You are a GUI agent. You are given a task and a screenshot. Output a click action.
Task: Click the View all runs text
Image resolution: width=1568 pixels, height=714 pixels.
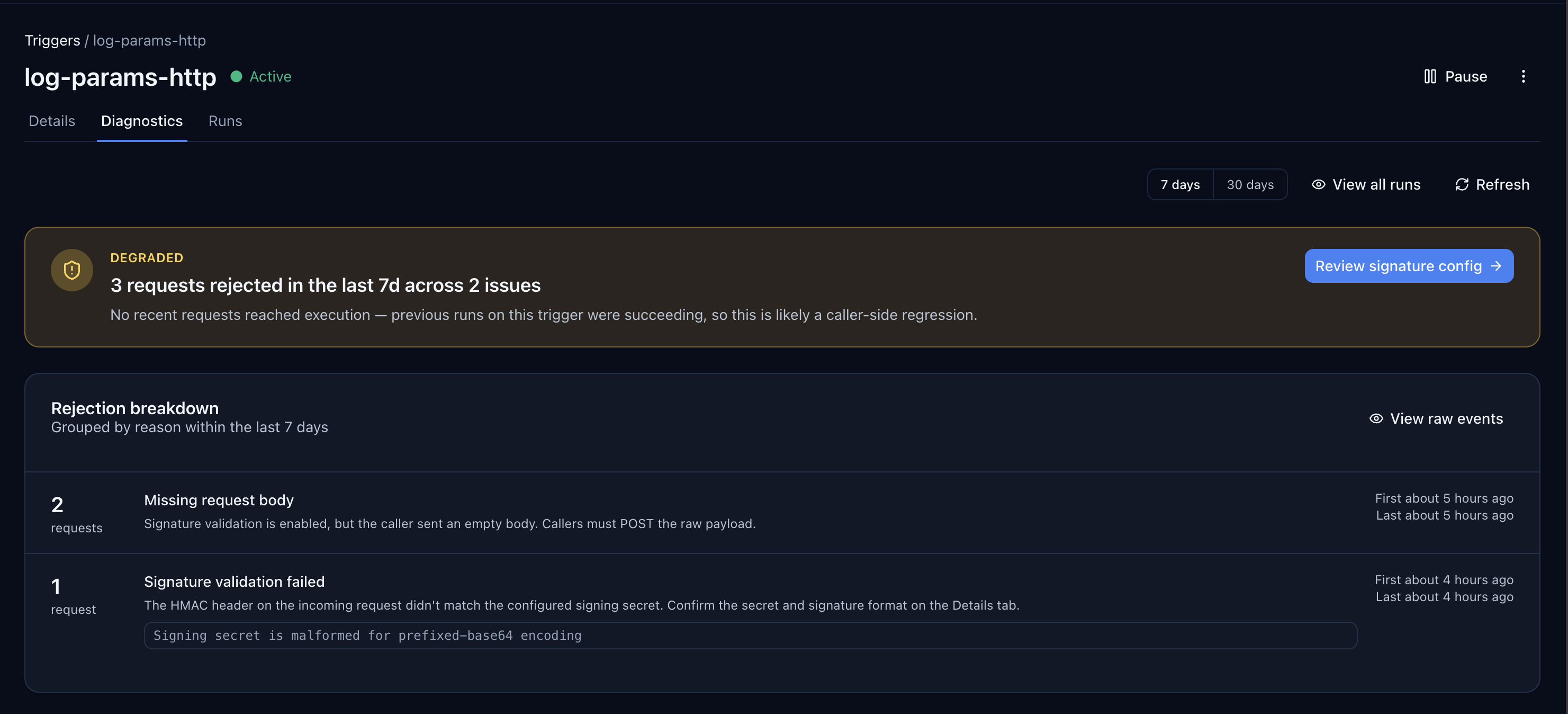coord(1376,185)
